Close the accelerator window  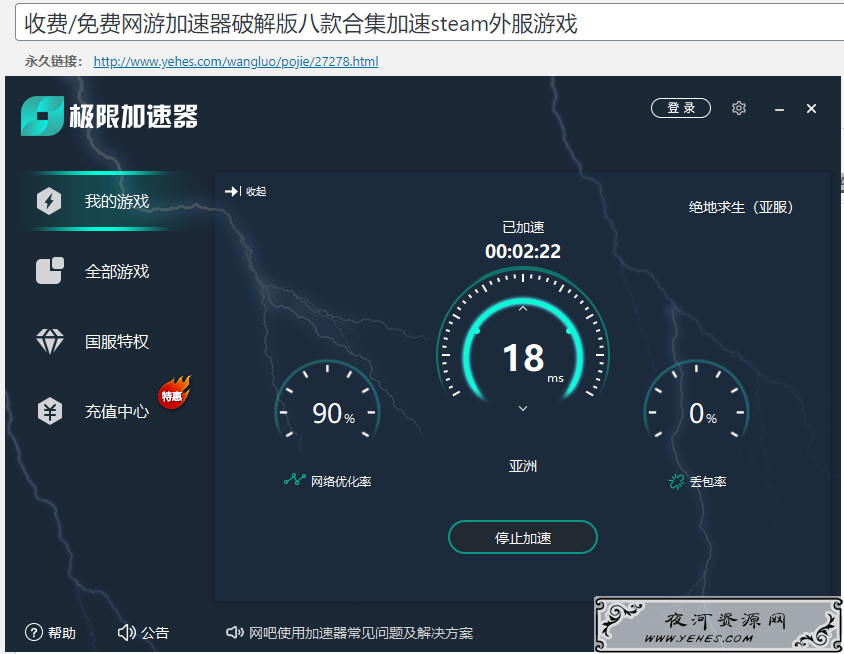pyautogui.click(x=811, y=109)
